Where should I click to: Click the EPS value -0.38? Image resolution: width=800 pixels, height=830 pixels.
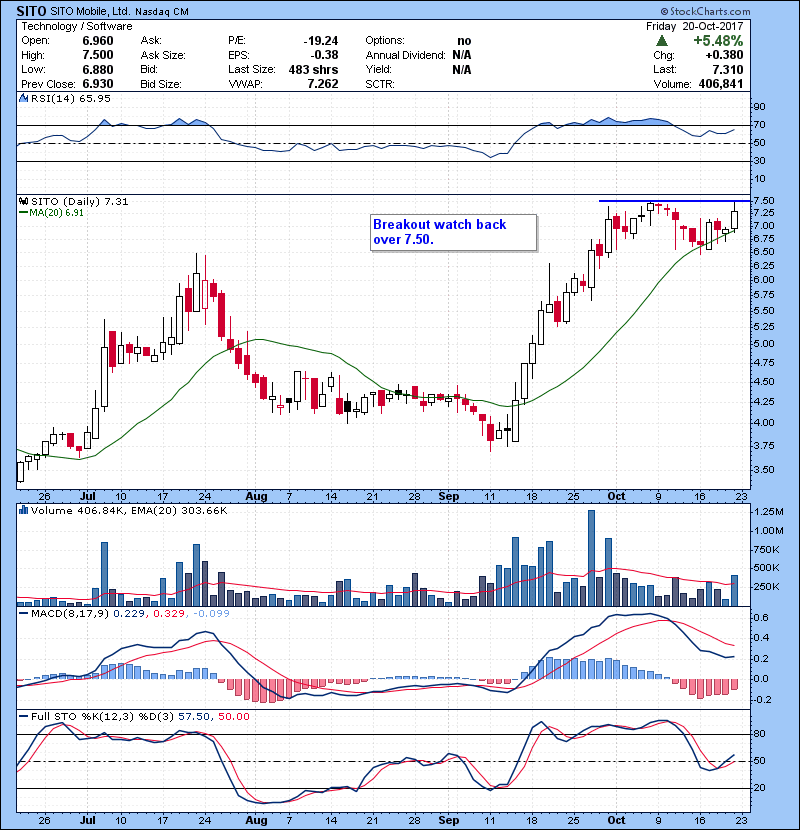326,55
